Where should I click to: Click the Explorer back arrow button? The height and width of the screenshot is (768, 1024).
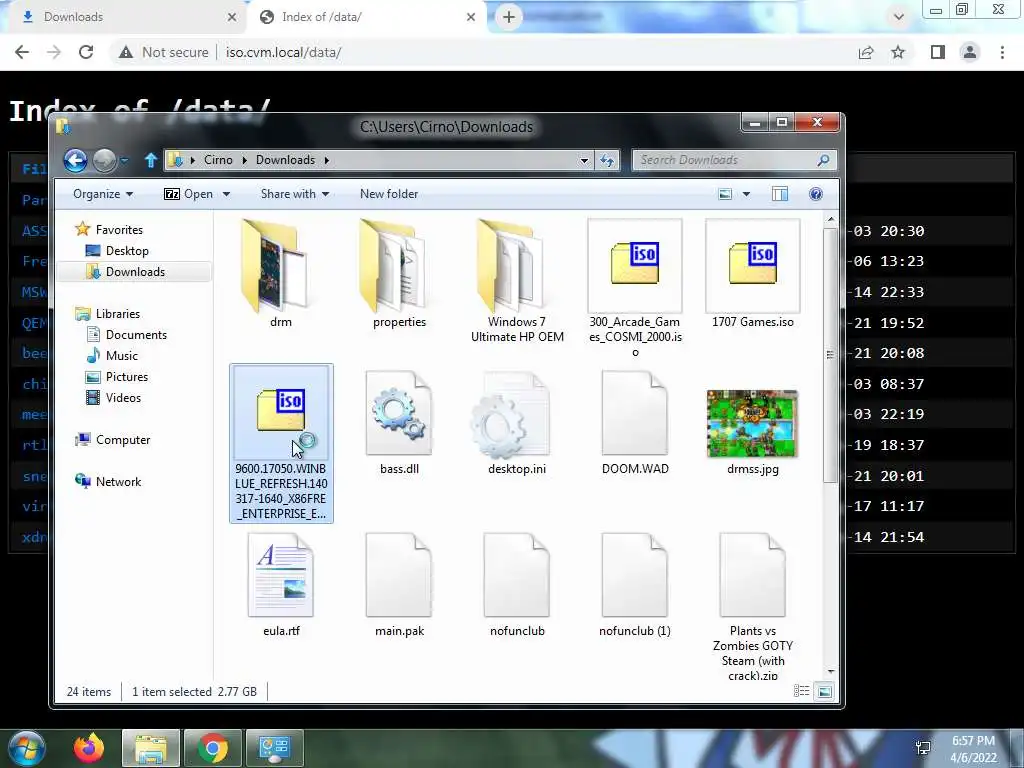click(x=75, y=160)
